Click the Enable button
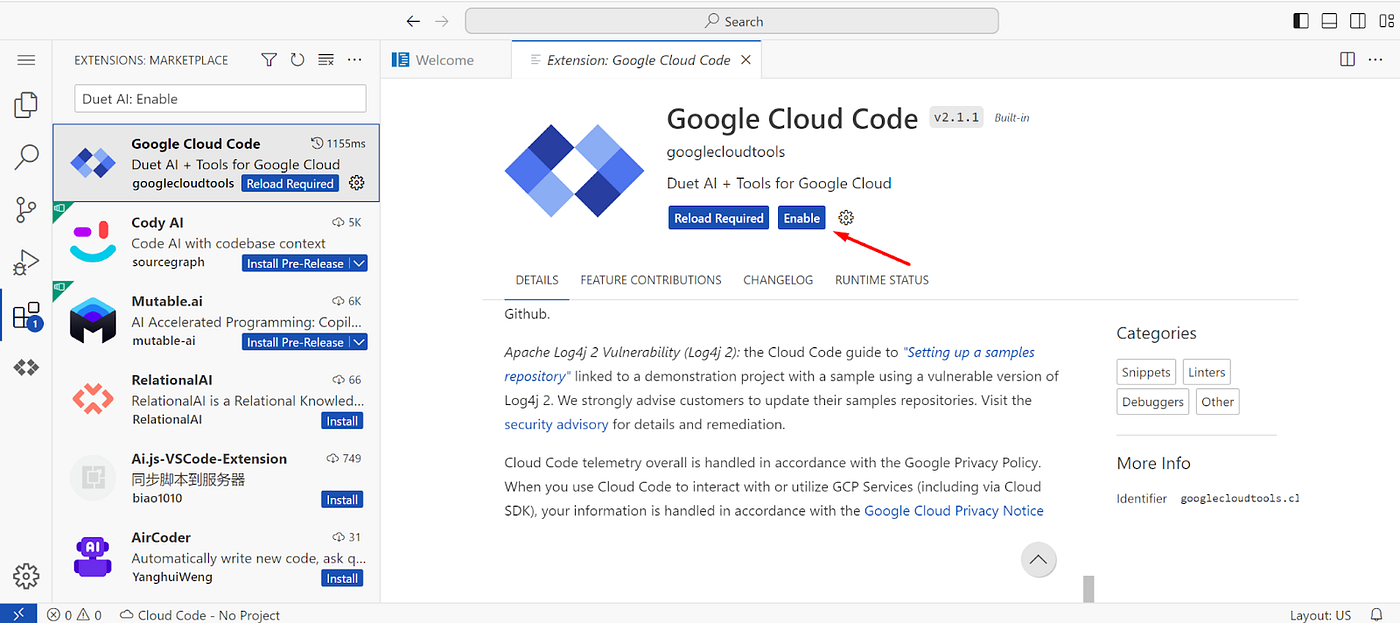The width and height of the screenshot is (1400, 623). coord(802,218)
